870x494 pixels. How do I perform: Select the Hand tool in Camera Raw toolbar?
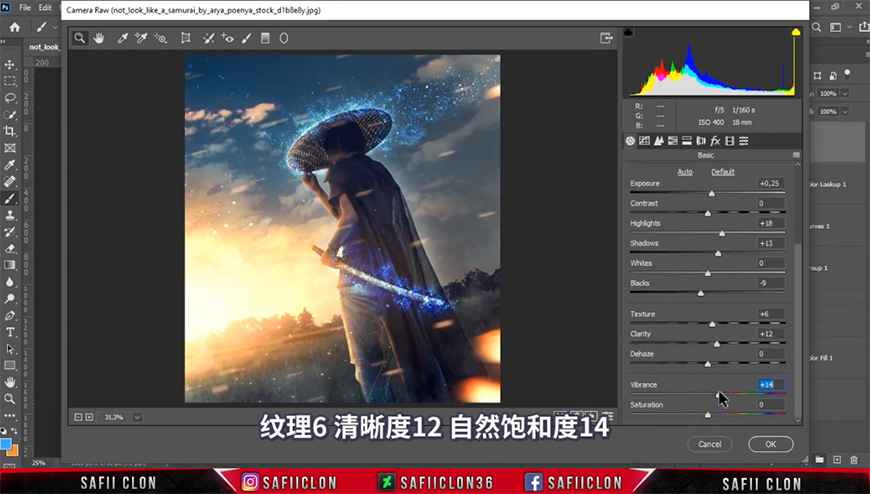99,38
